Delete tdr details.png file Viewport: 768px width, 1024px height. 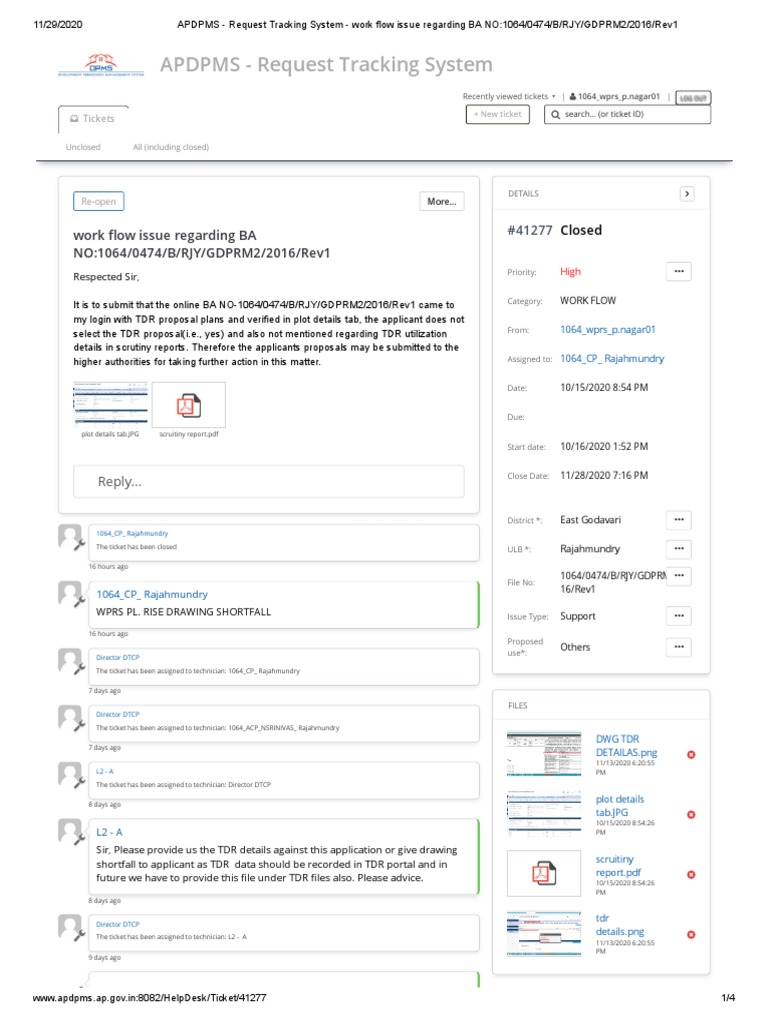coord(691,935)
